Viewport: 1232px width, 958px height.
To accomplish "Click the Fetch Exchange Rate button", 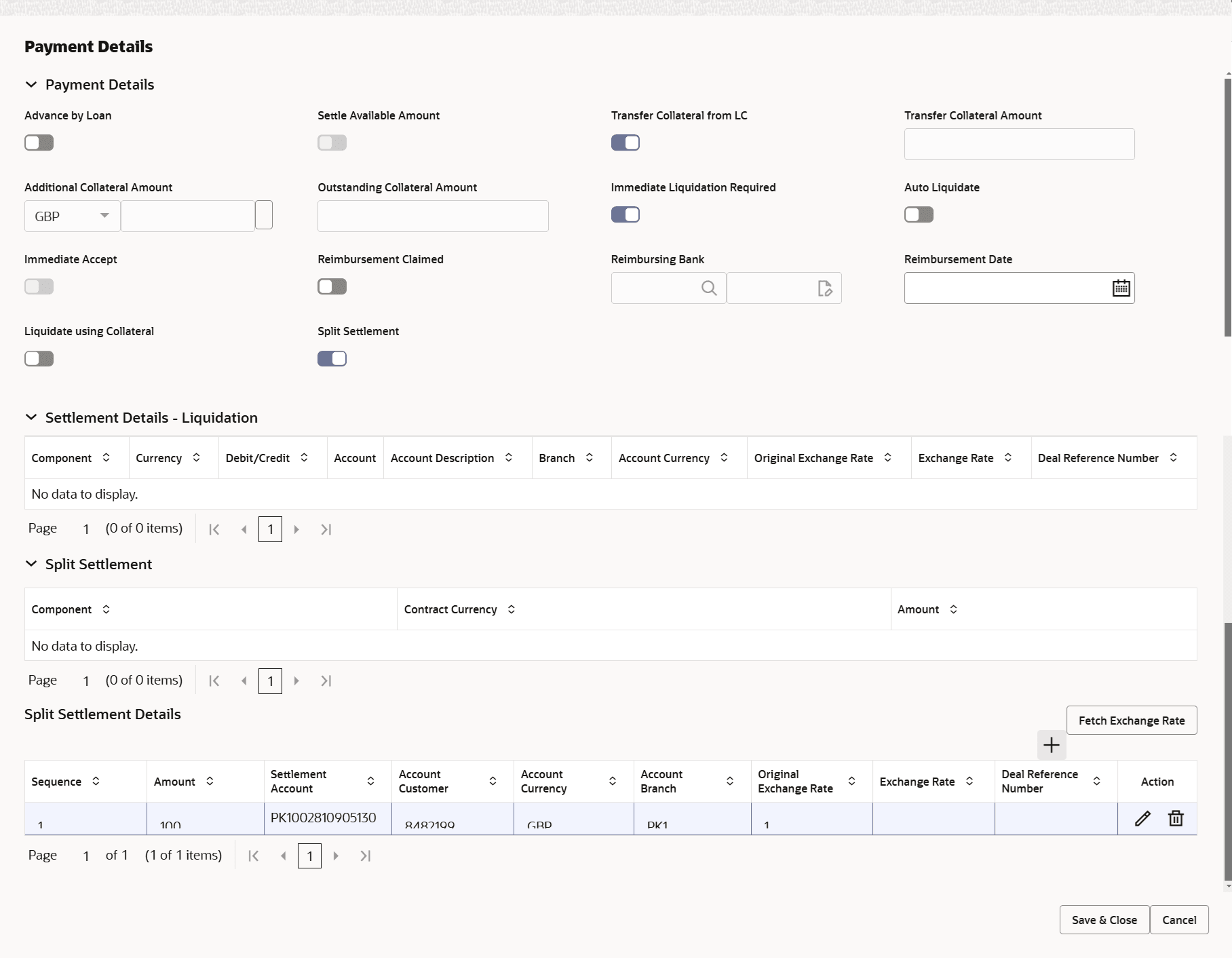I will point(1132,720).
